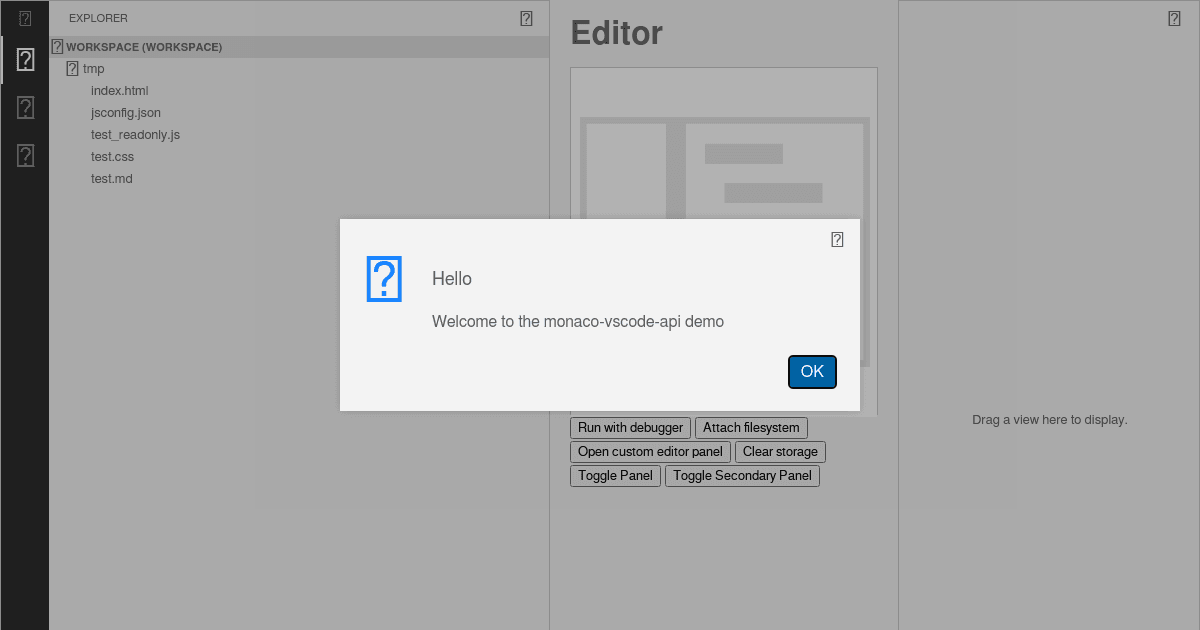Collapse the WORKSPACE (WORKSPACE) section

[299, 47]
